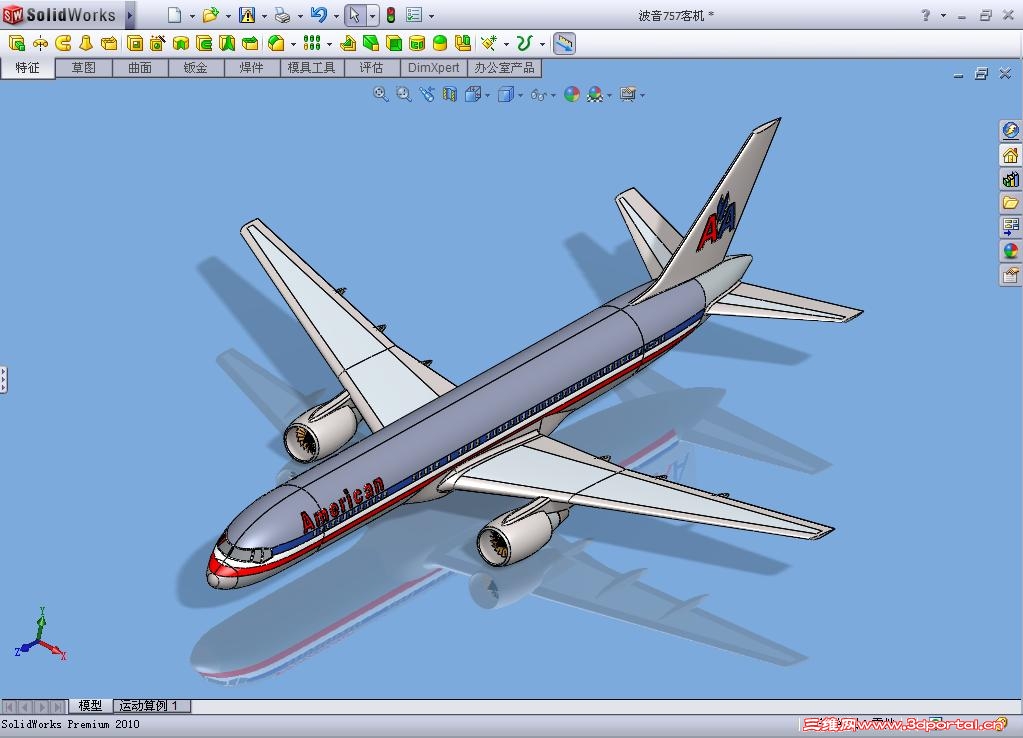Click the Boundary Cut feature icon
Viewport: 1023px width, 738px height.
(x=250, y=44)
